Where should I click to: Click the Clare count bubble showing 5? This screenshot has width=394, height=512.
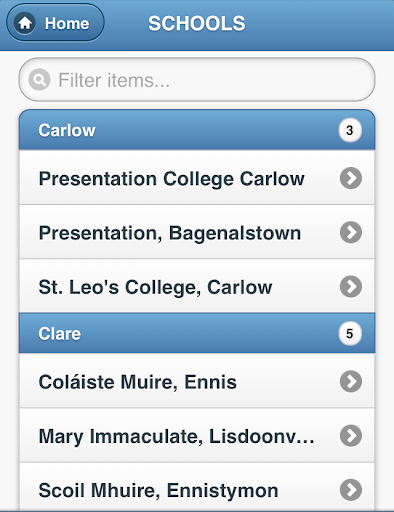(350, 333)
